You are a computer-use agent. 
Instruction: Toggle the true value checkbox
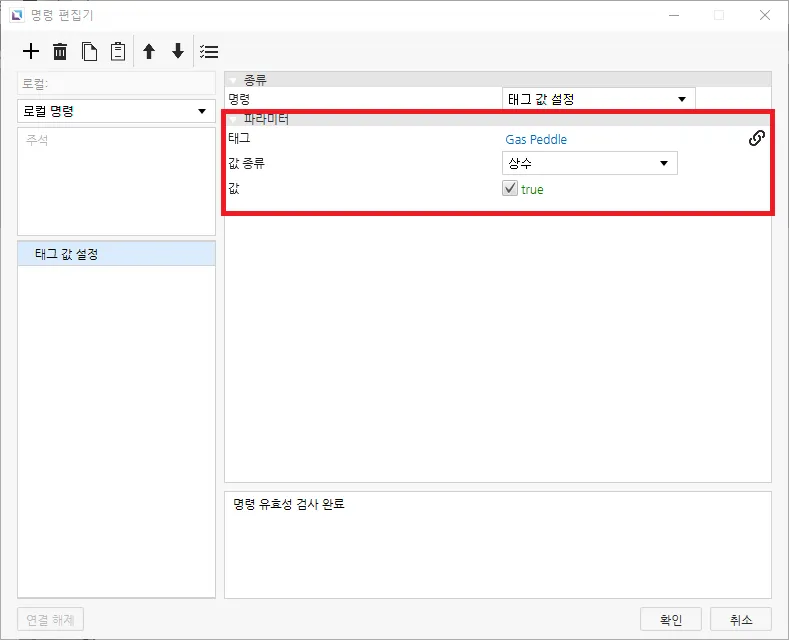tap(510, 189)
